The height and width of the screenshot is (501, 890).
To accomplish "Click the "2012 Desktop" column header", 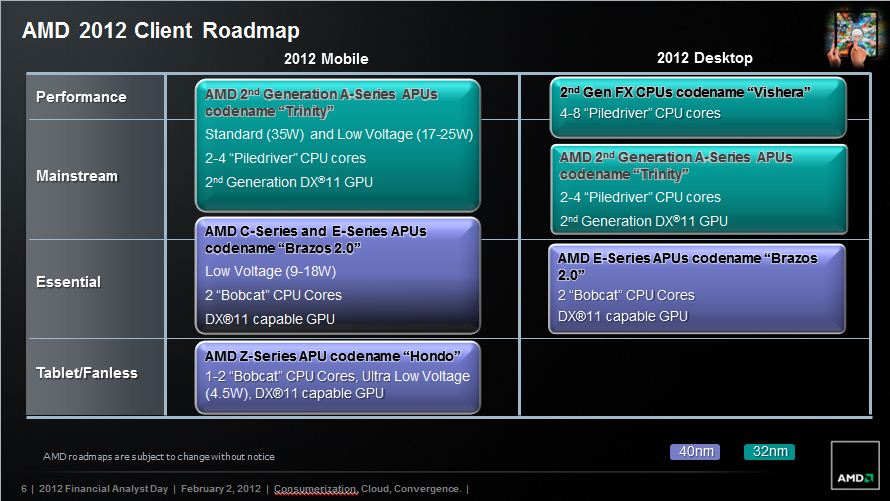I will (704, 58).
